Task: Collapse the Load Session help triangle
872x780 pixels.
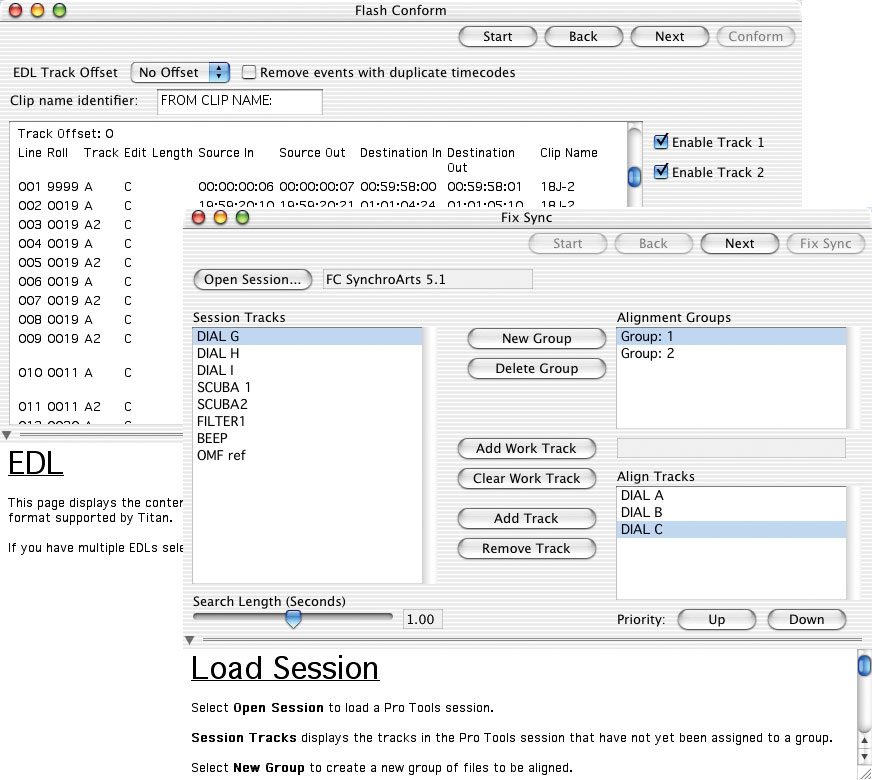Action: [x=190, y=639]
